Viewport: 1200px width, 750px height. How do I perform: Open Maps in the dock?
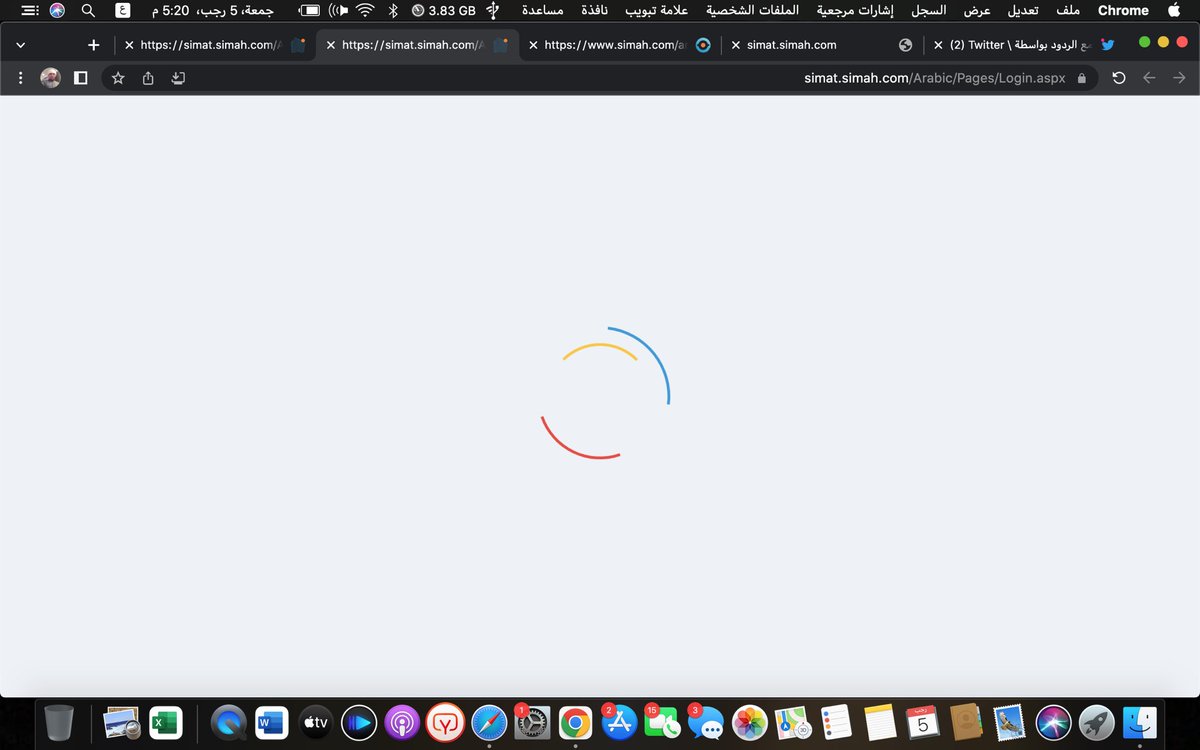(x=792, y=722)
